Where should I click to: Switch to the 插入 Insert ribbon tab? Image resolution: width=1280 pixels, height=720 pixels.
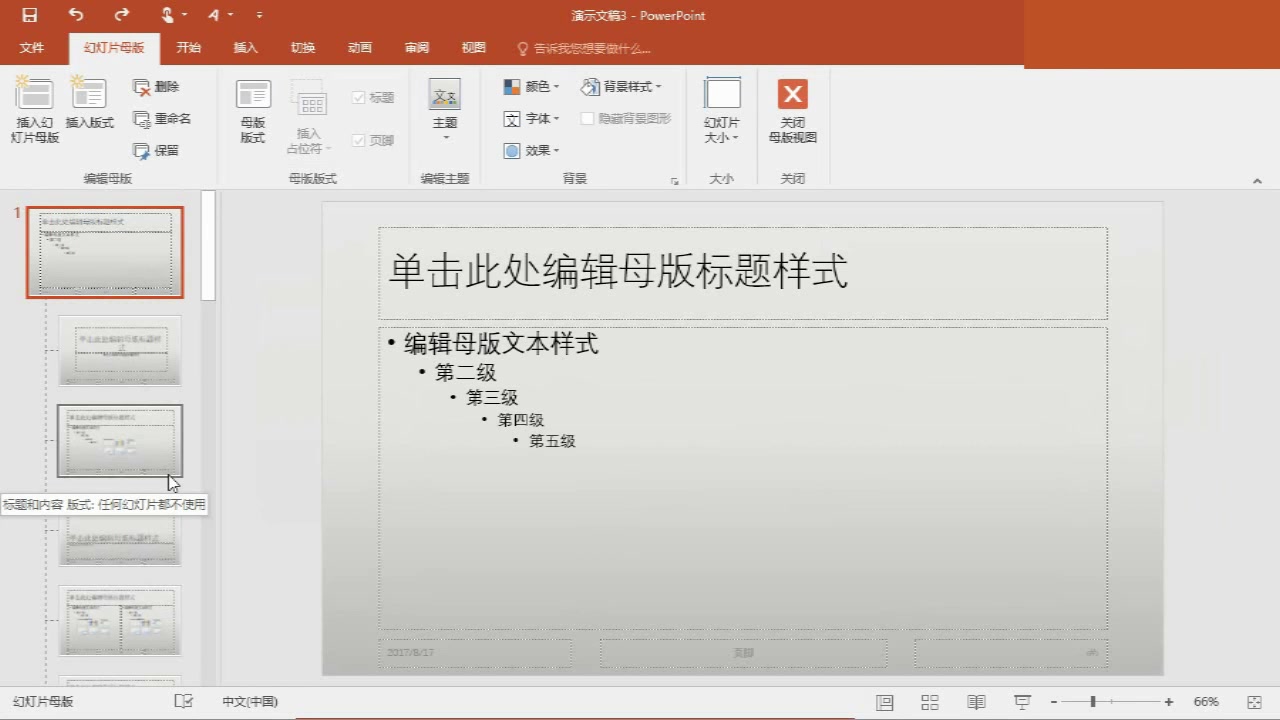tap(245, 48)
